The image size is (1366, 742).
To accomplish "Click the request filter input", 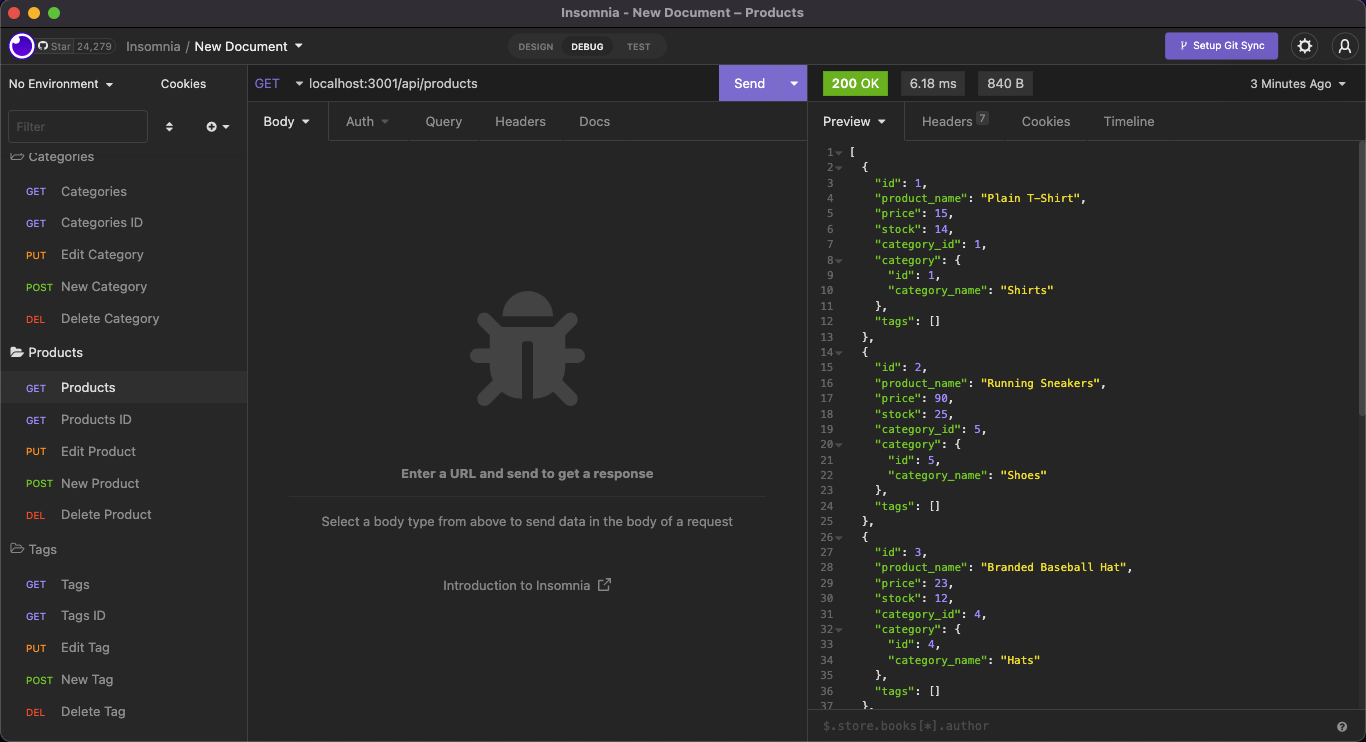I will (78, 127).
